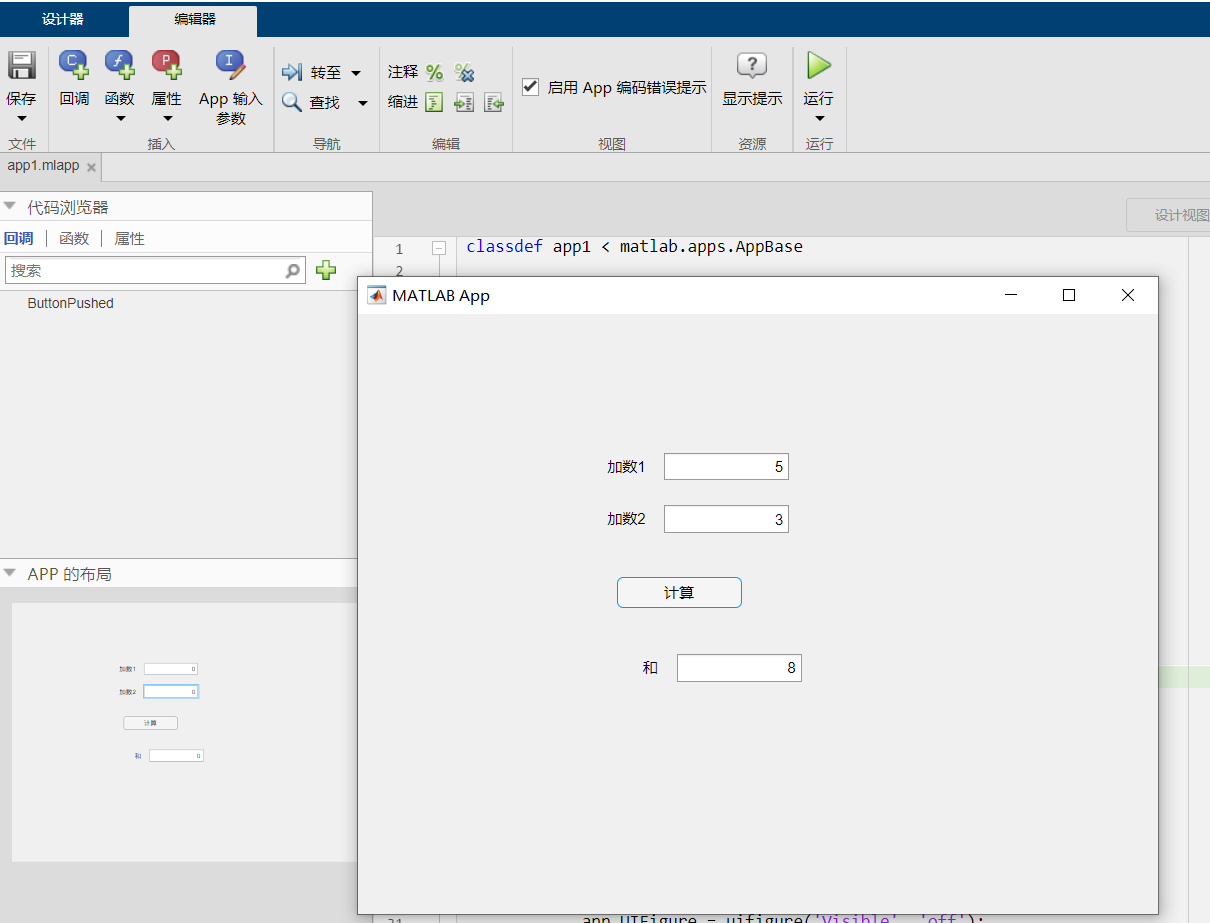The height and width of the screenshot is (923, 1210).
Task: Click line number 1 in editor gutter
Action: (x=399, y=249)
